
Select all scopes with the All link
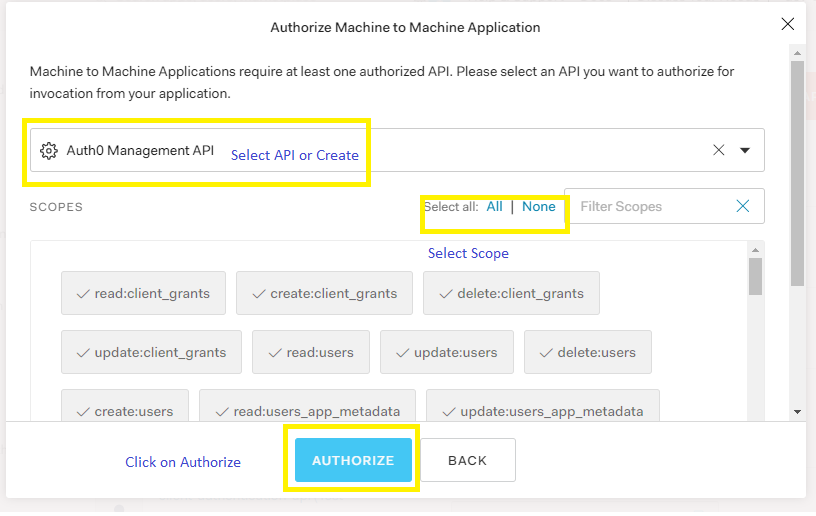(495, 207)
